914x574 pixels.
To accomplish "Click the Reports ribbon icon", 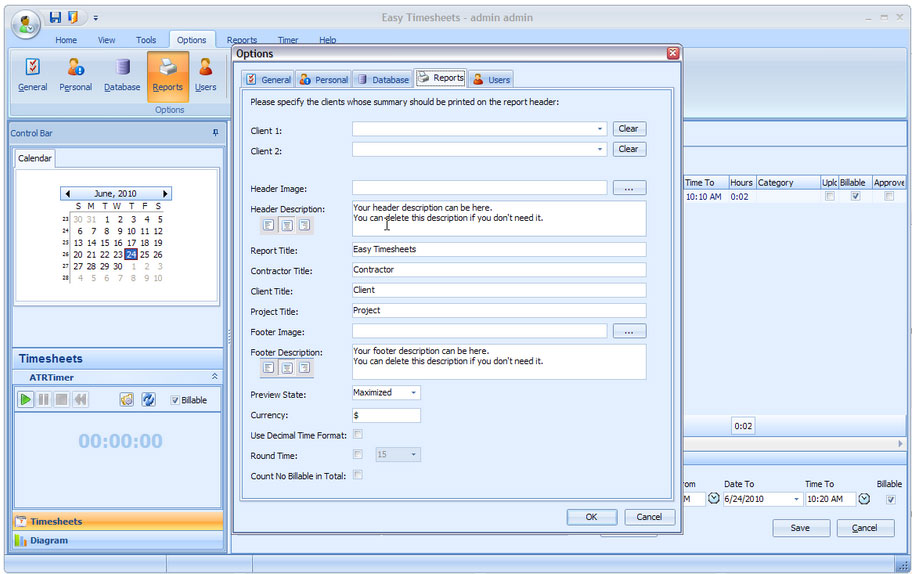I will click(x=168, y=76).
